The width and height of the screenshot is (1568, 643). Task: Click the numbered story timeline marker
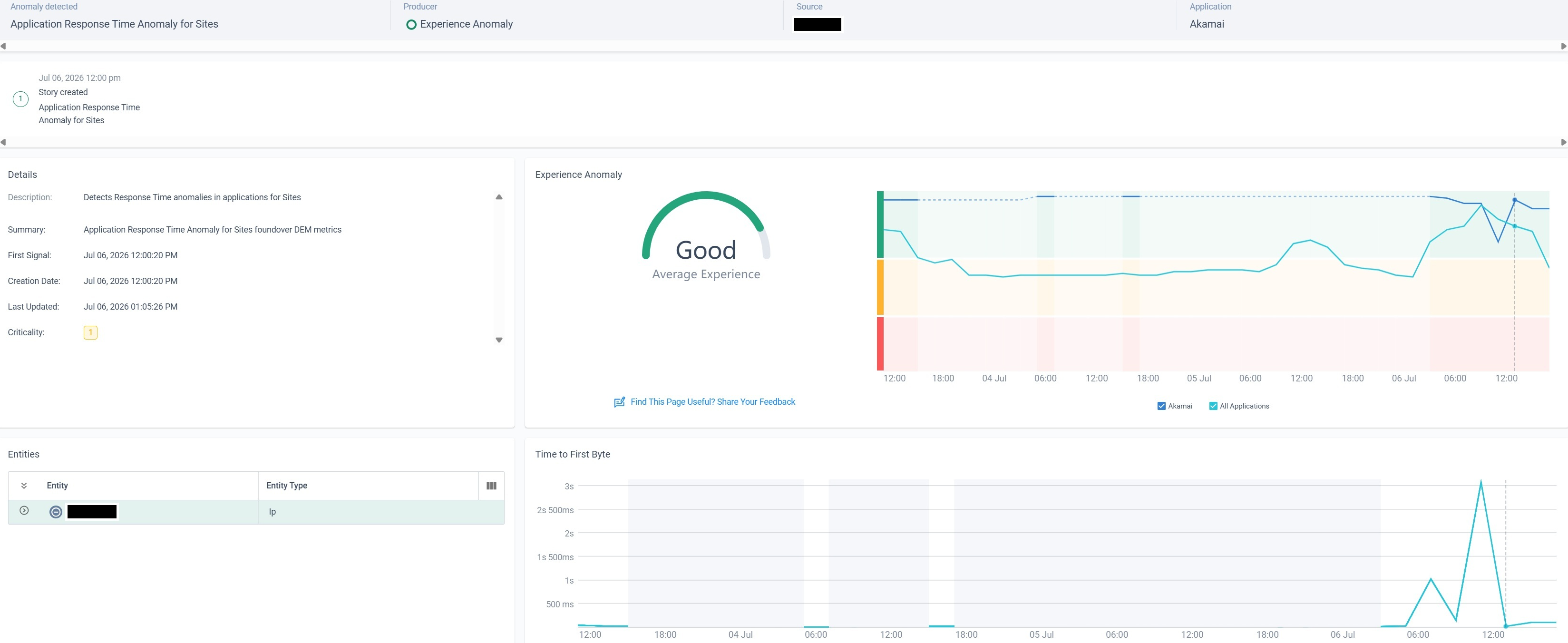pyautogui.click(x=21, y=98)
